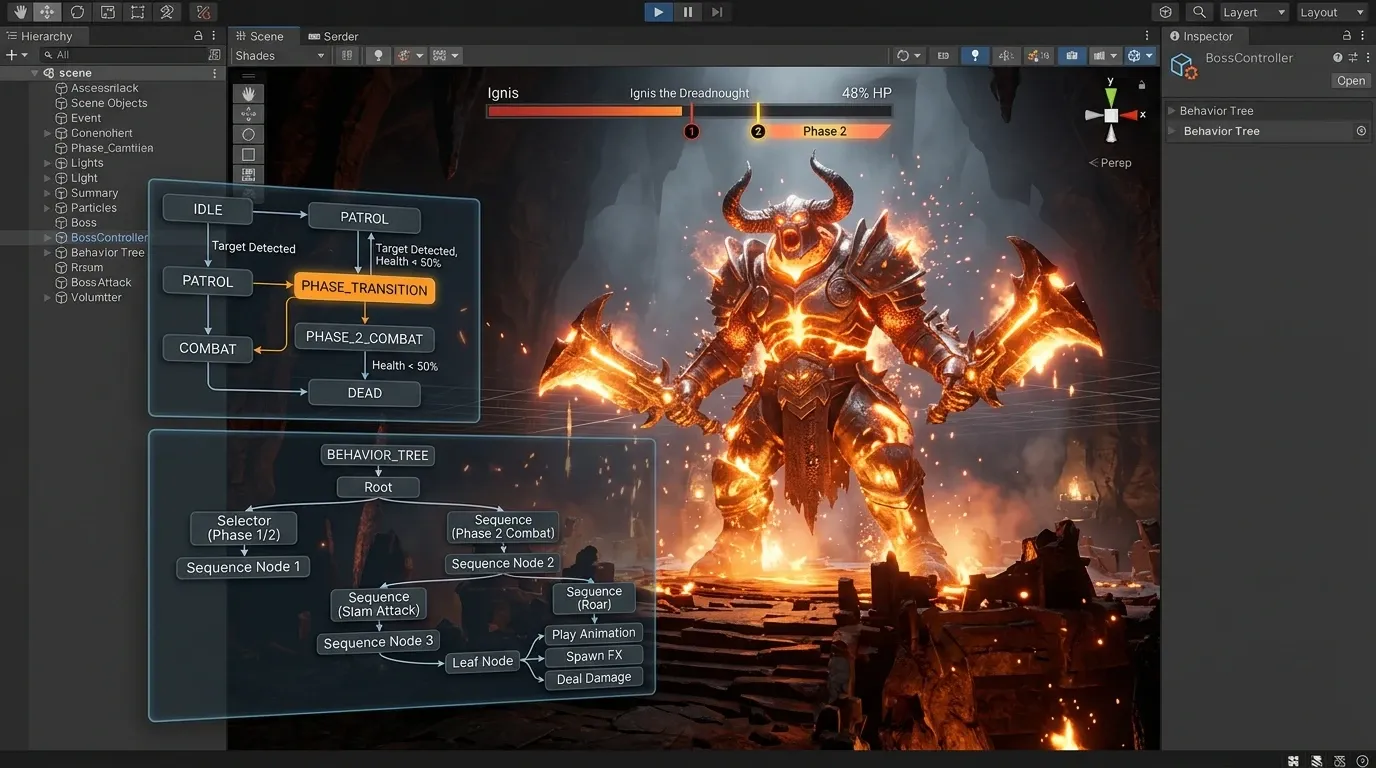Screen dimensions: 1376x768
Task: Toggle the blue-highlighted lightbulb scene lighting button
Action: (975, 56)
